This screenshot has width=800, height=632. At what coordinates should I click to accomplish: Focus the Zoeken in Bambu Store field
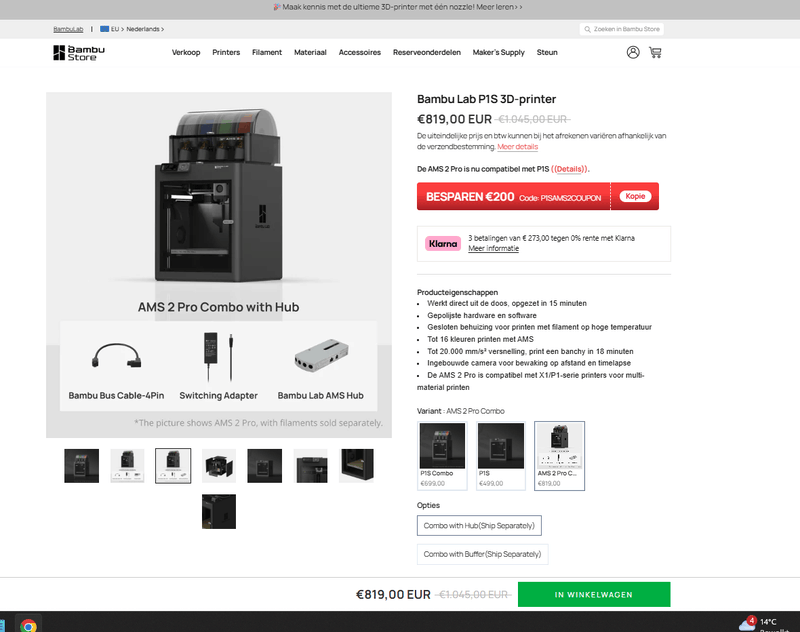[x=621, y=29]
